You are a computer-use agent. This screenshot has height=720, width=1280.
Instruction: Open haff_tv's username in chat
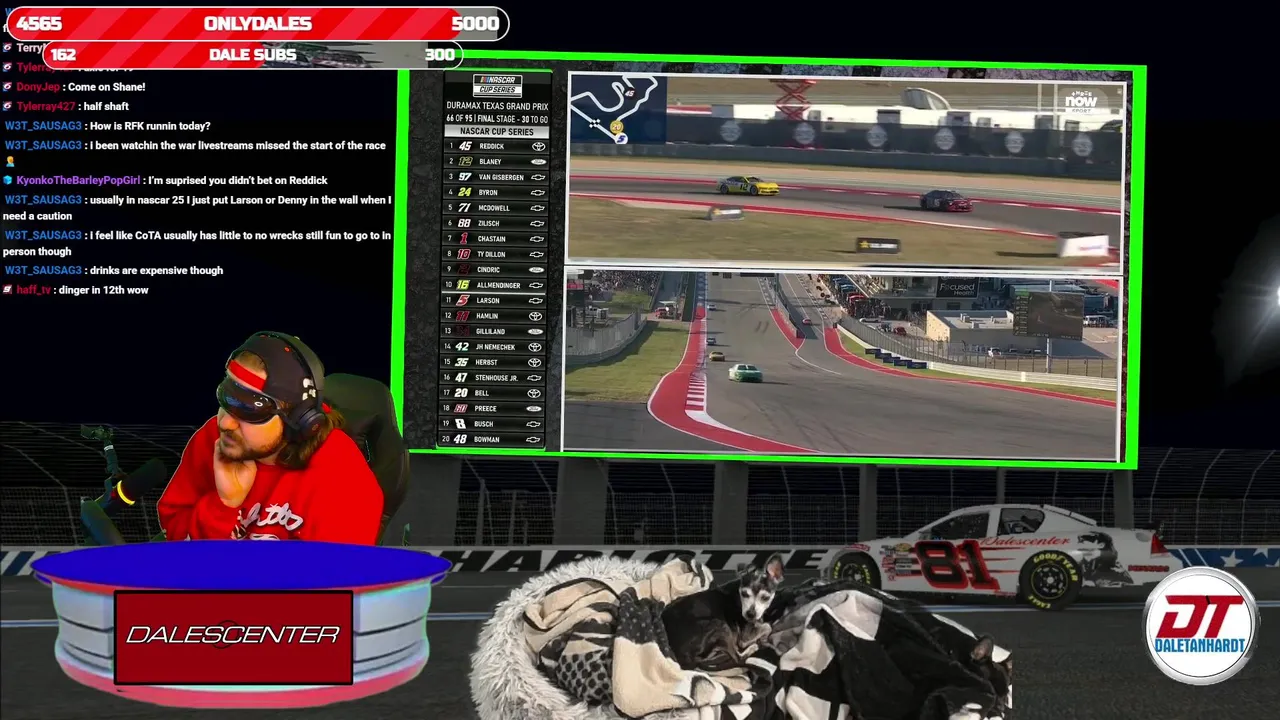[33, 290]
